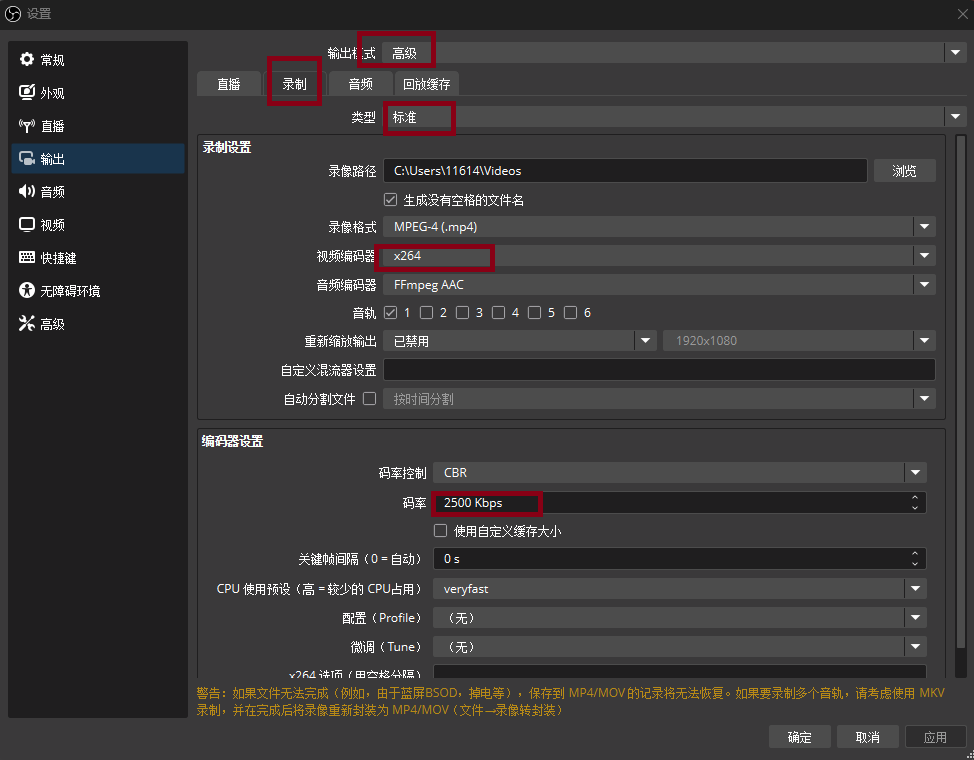Enable audio track 4 checkbox

tap(498, 312)
